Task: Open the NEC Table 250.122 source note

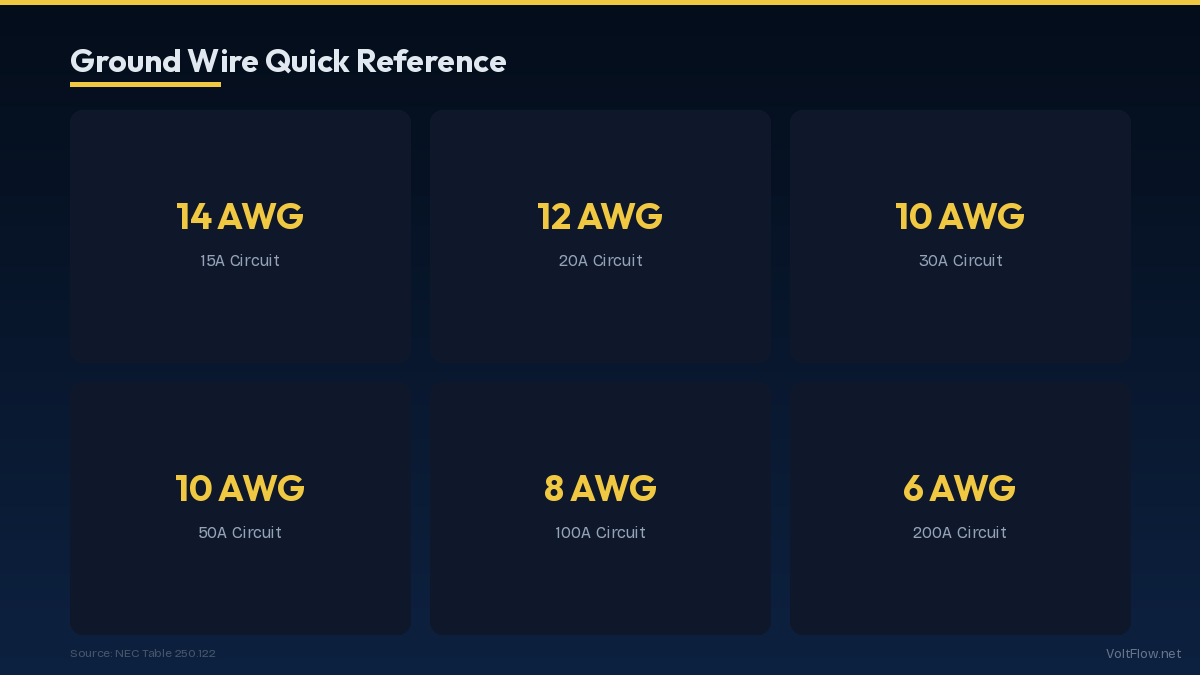Action: [143, 653]
